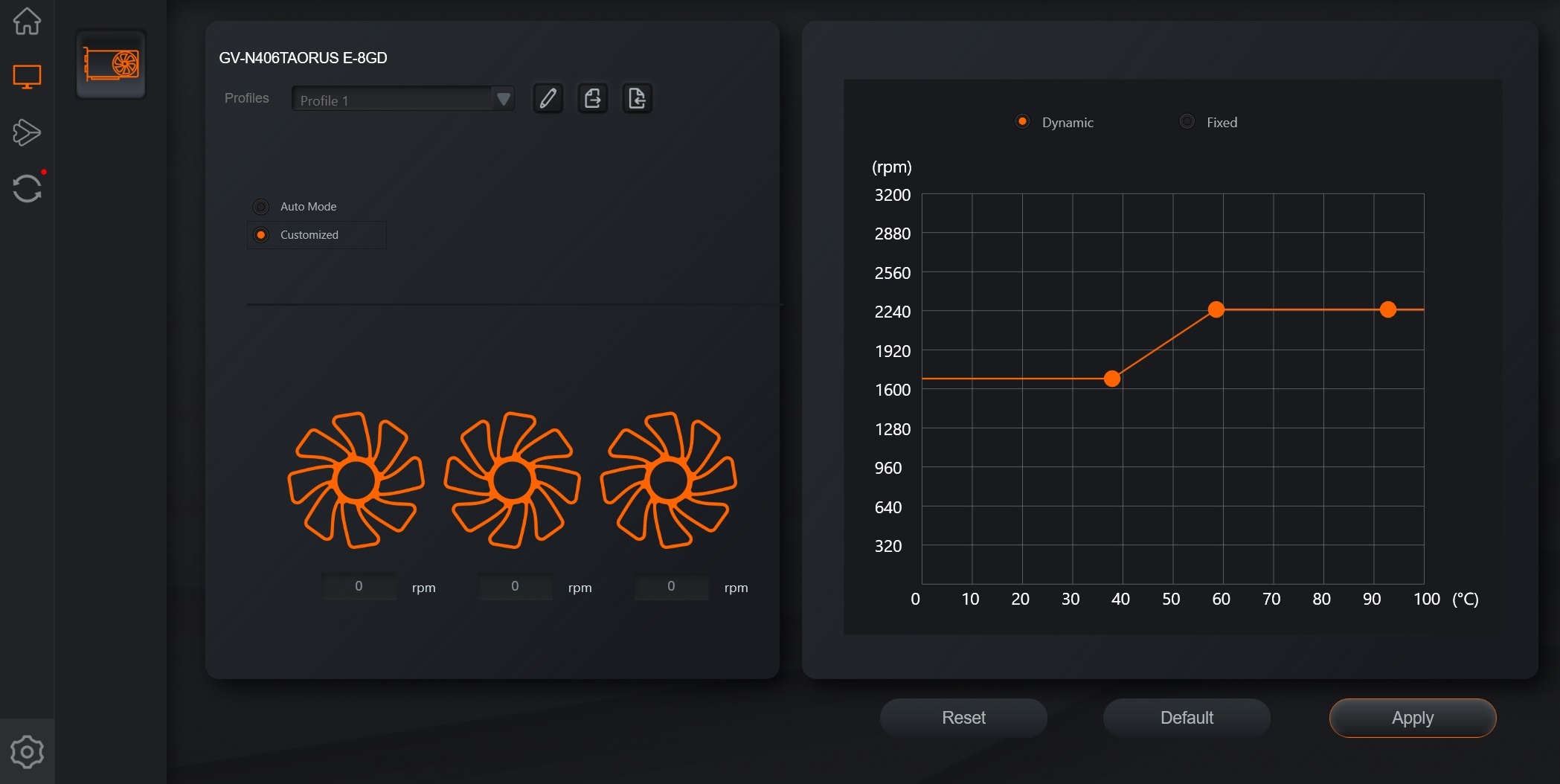Choose the Dynamic fan curve option
Viewport: 1560px width, 784px height.
click(x=1022, y=121)
